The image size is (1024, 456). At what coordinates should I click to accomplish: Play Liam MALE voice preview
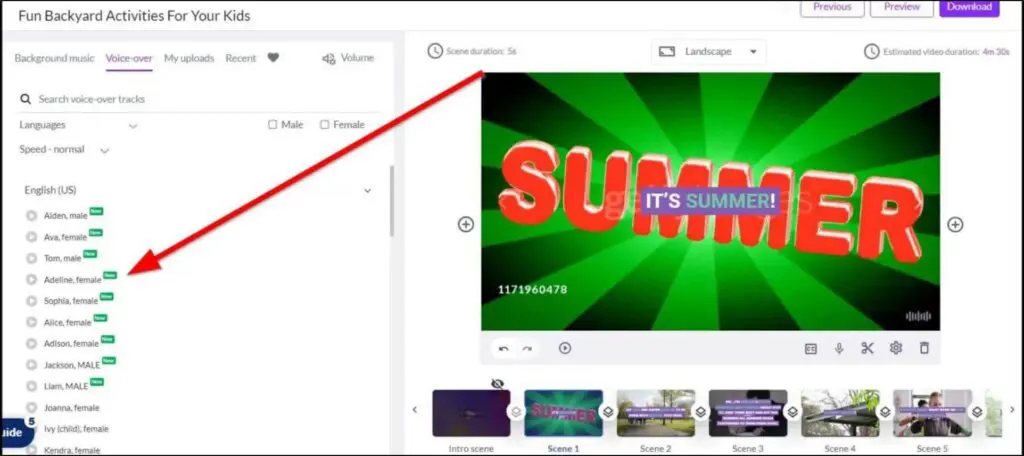[31, 385]
